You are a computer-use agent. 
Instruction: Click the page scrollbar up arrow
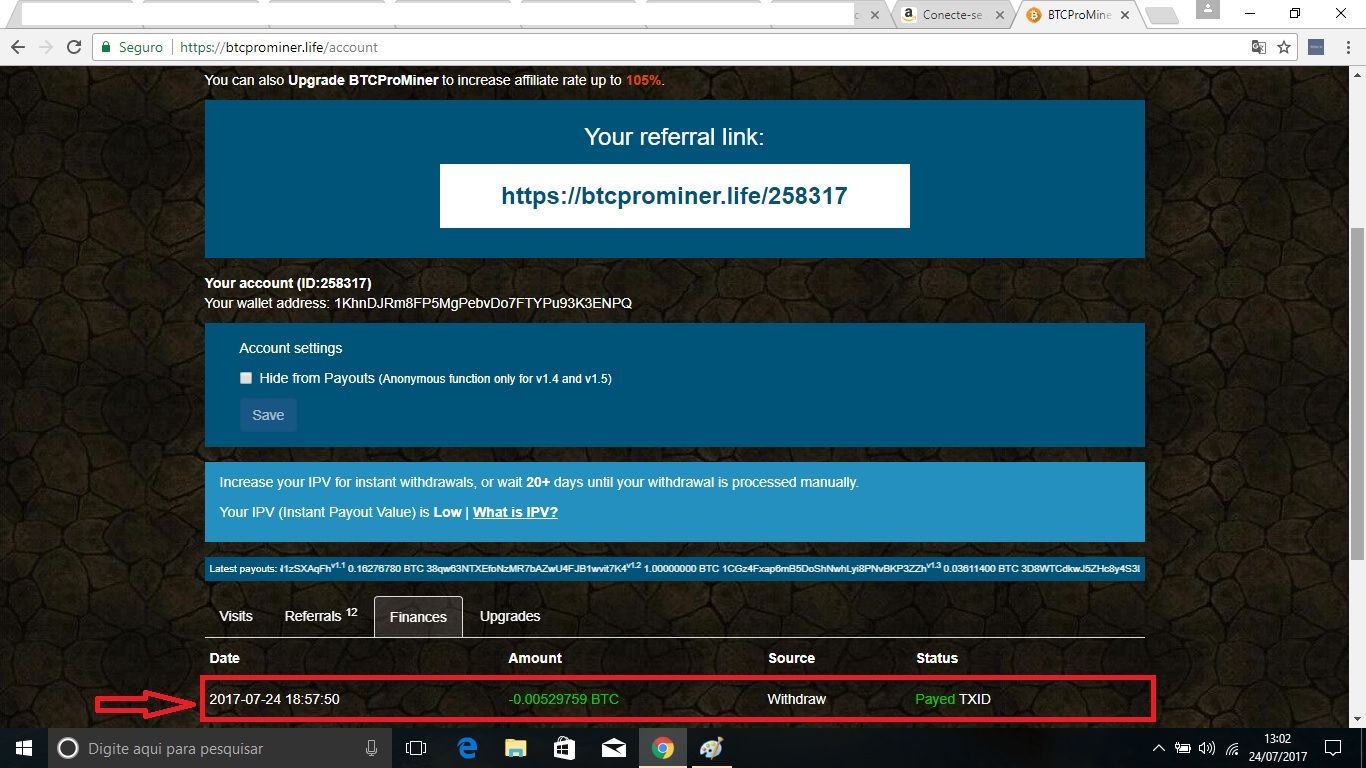click(1357, 74)
